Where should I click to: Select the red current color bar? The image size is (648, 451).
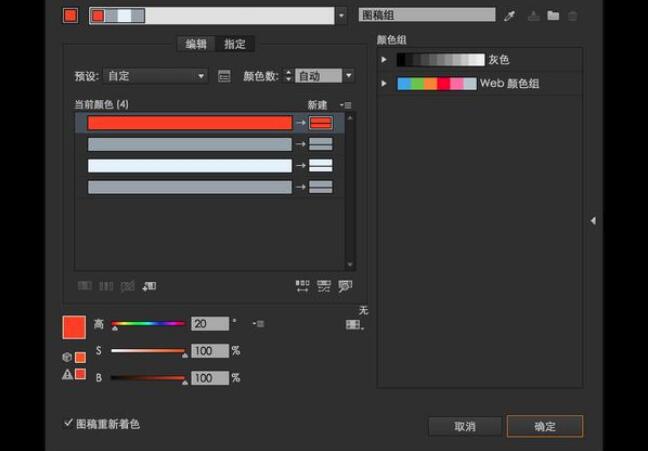(x=190, y=123)
